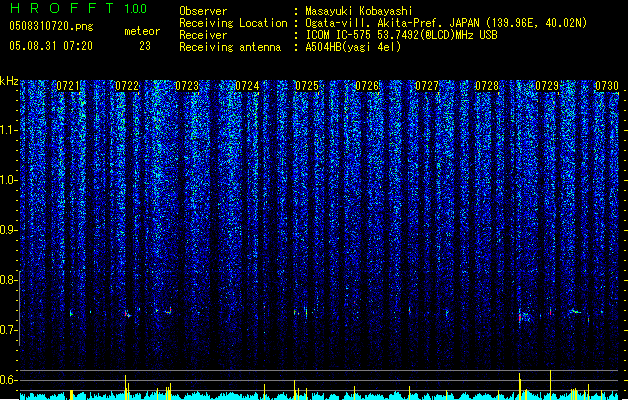Click the 0.9 kHz axis tick label
This screenshot has width=629, height=400.
(9, 230)
